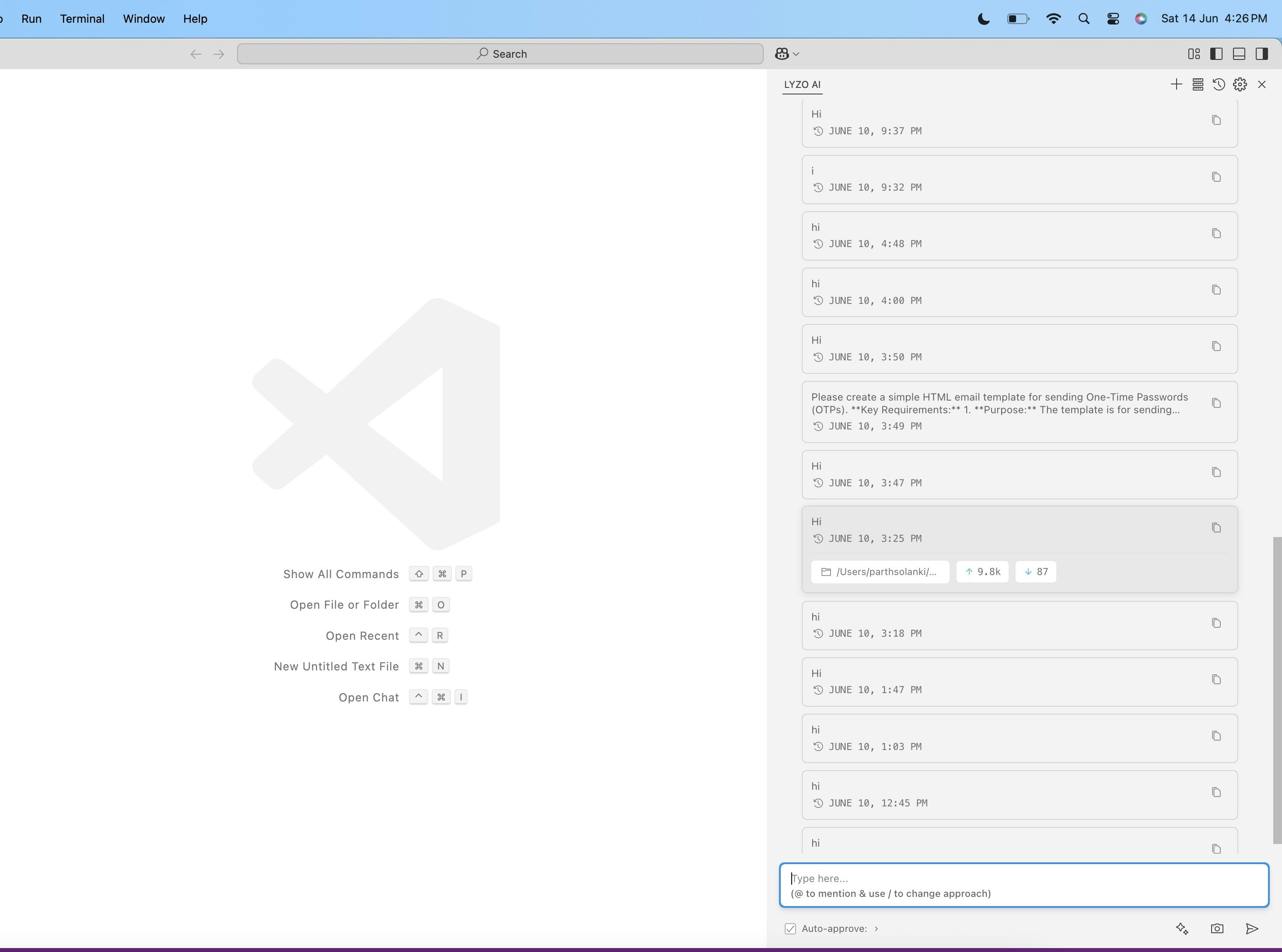Click the Focus moon icon
This screenshot has height=952, width=1282.
click(x=983, y=18)
